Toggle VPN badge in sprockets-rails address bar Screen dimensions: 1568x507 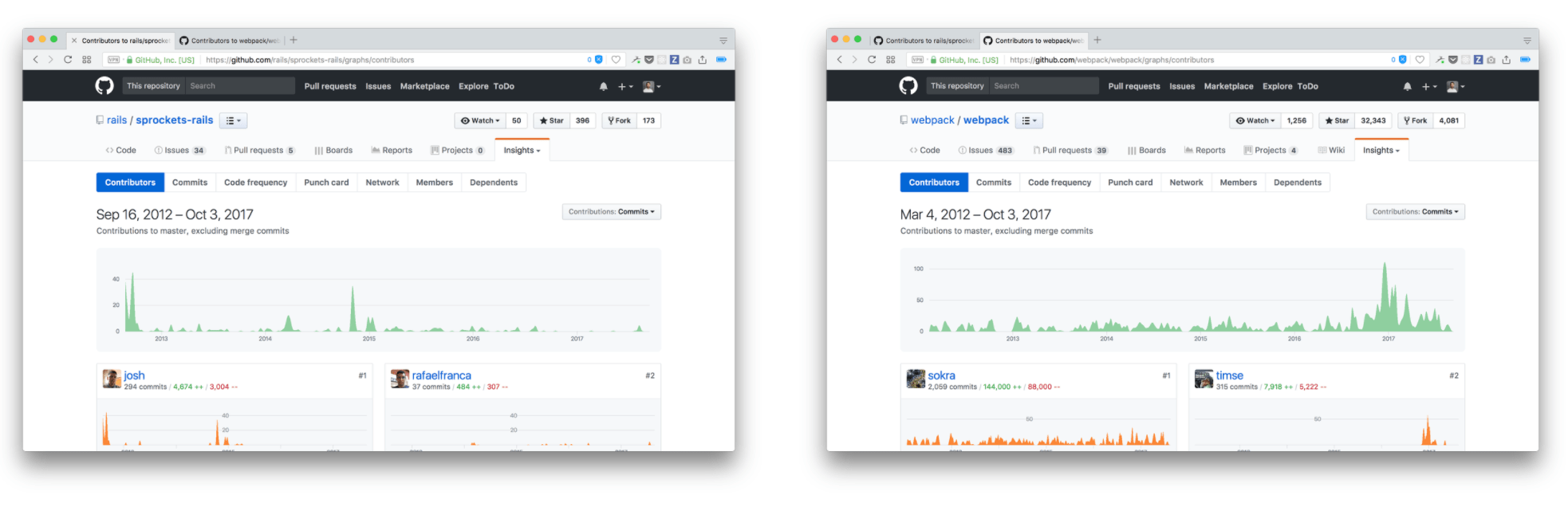point(114,60)
